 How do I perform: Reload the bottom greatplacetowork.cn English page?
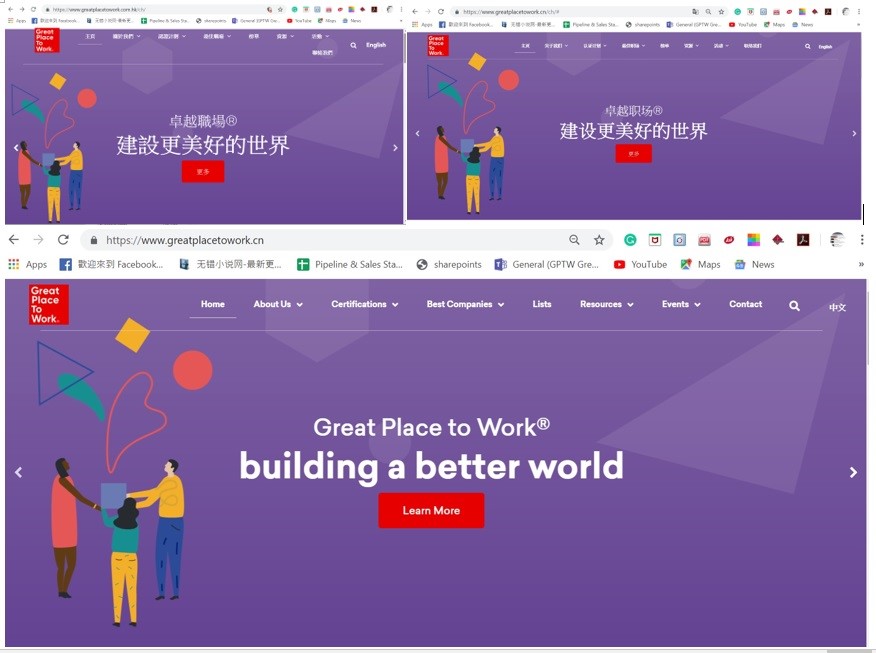(x=63, y=240)
